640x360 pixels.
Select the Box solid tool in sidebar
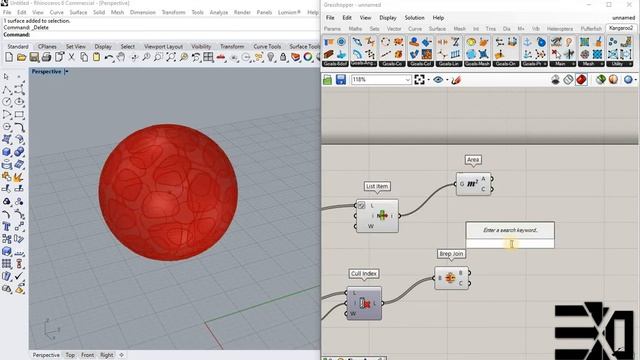(6, 152)
